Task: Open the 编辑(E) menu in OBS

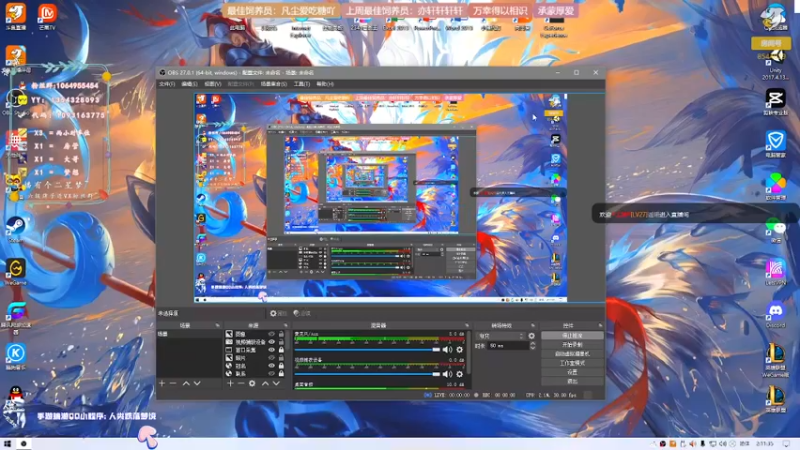Action: pos(189,84)
